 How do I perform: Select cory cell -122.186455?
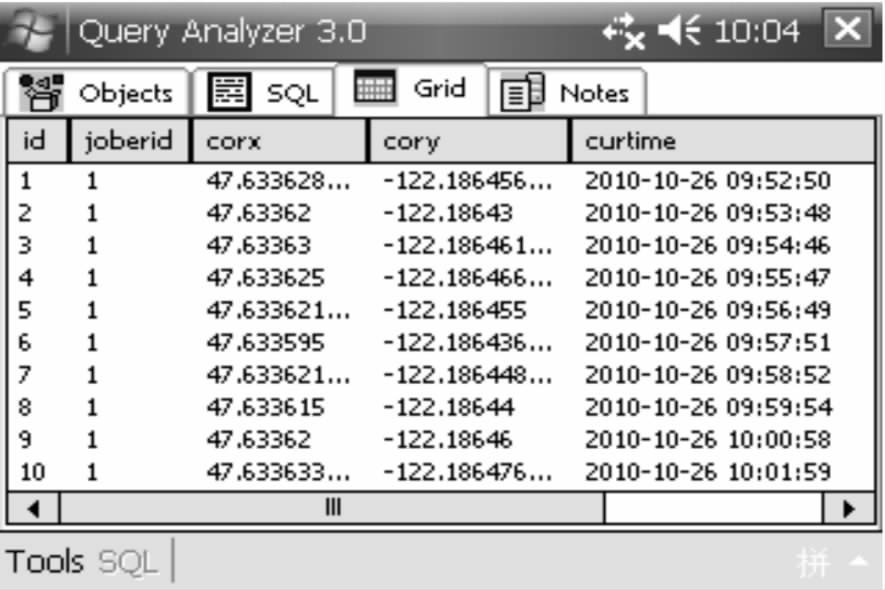[454, 311]
